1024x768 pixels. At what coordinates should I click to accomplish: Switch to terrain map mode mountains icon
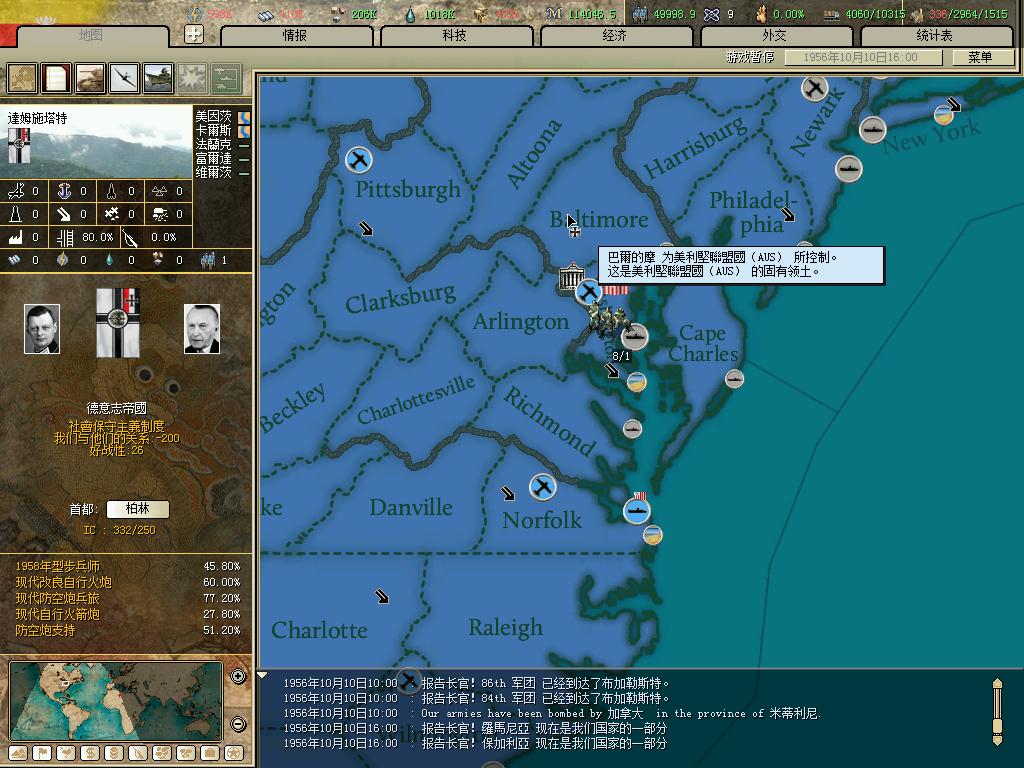pos(18,754)
